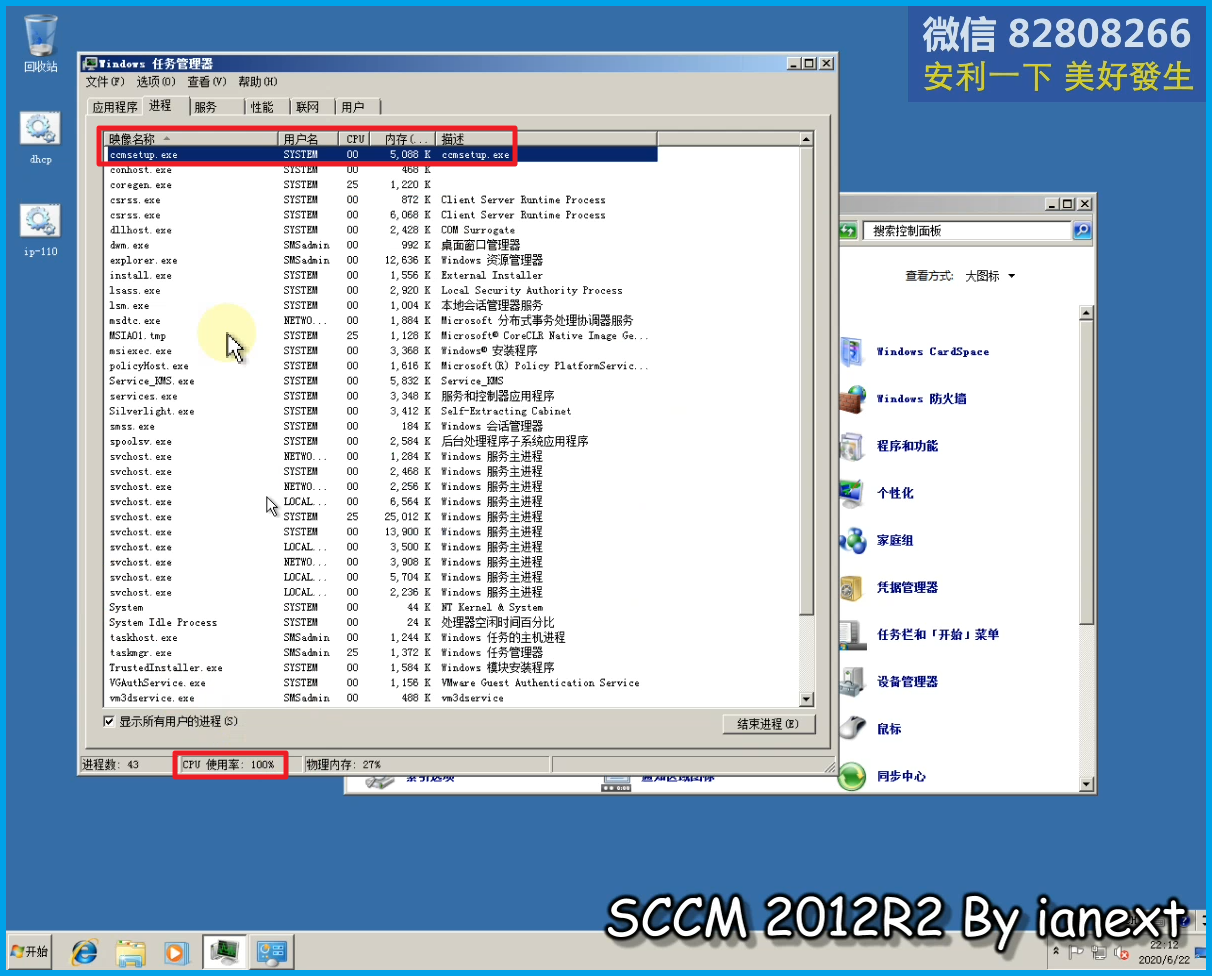
Task: Switch to the Performance tab (性能)
Action: click(x=266, y=107)
